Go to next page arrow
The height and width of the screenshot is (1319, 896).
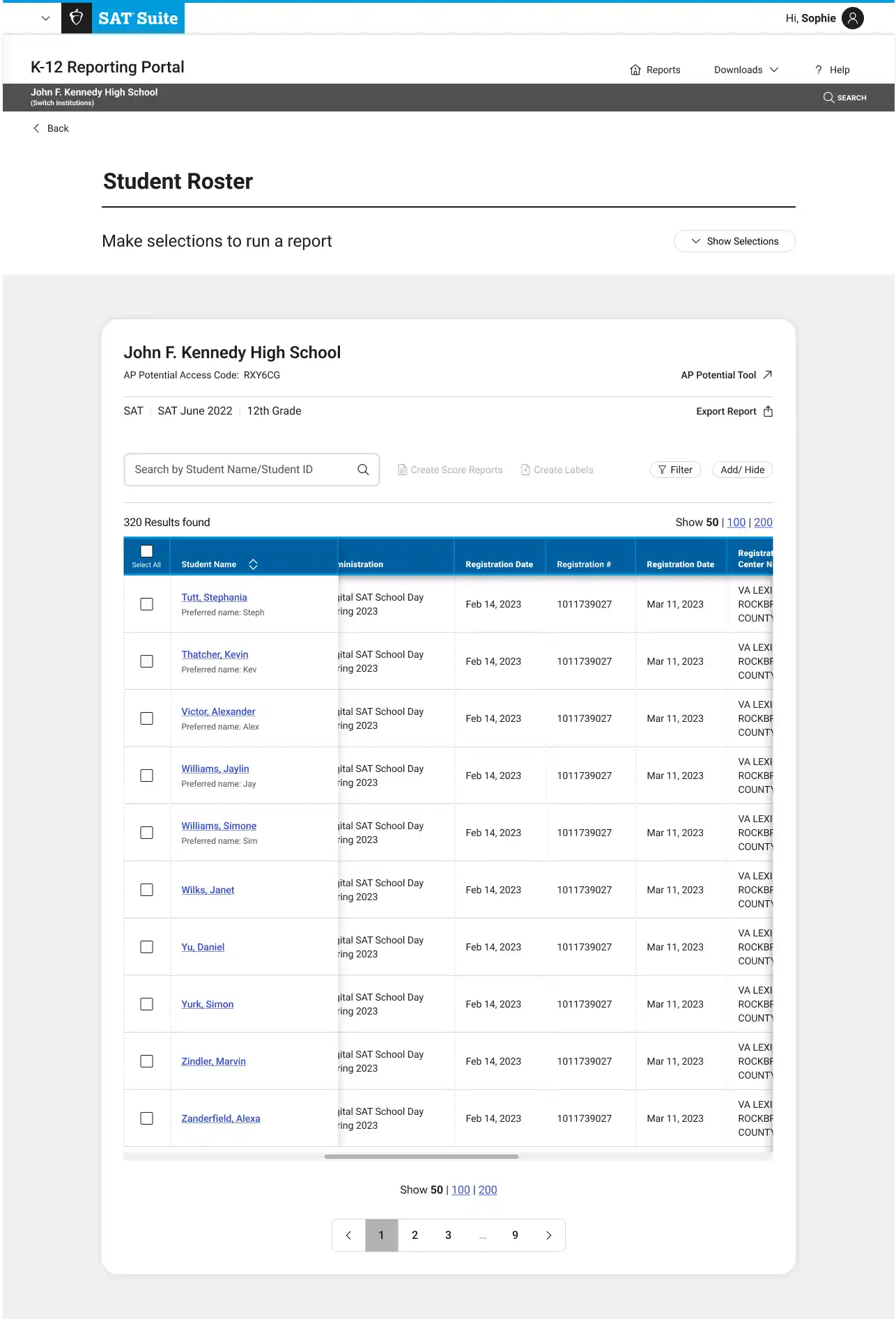point(549,1235)
